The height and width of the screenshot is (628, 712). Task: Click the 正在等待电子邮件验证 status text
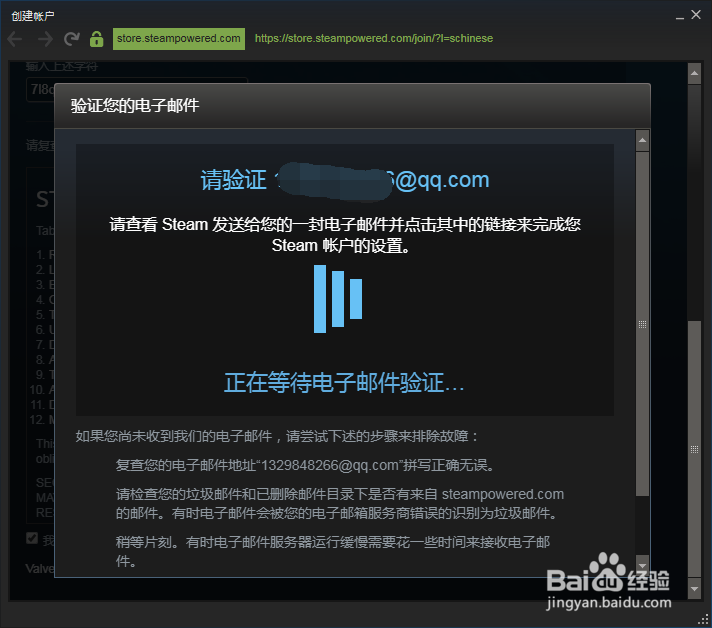tap(344, 382)
